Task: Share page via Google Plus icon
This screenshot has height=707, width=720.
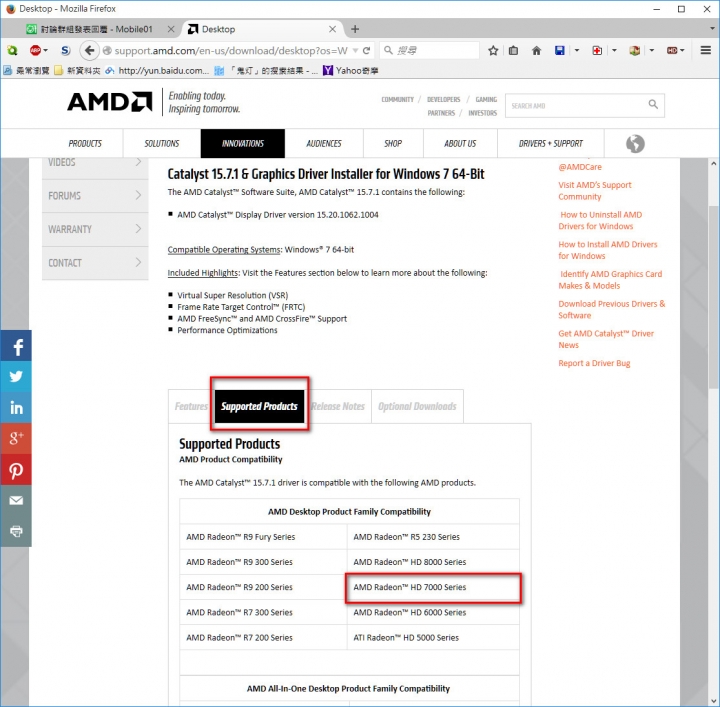Action: pyautogui.click(x=16, y=438)
